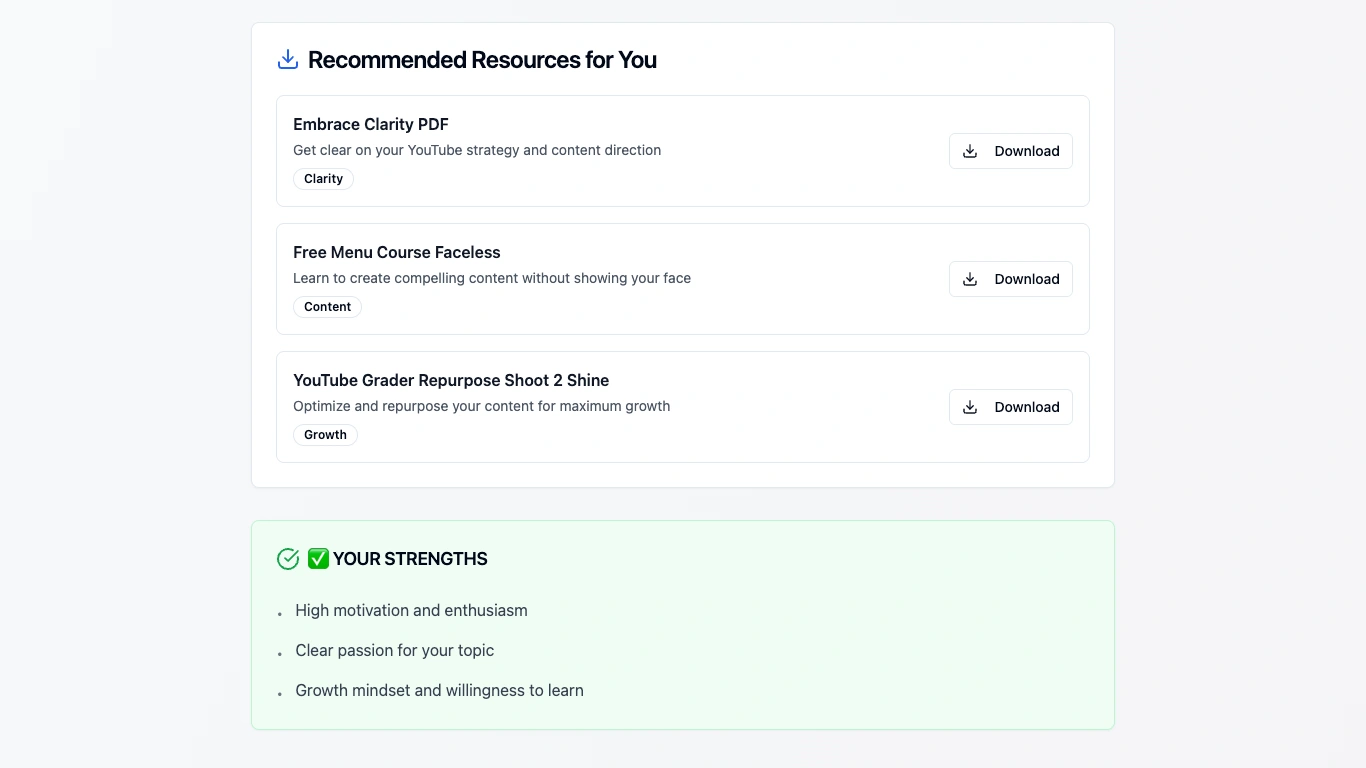Click download arrow icon for Embrace Clarity PDF
This screenshot has width=1366, height=768.
pos(970,151)
